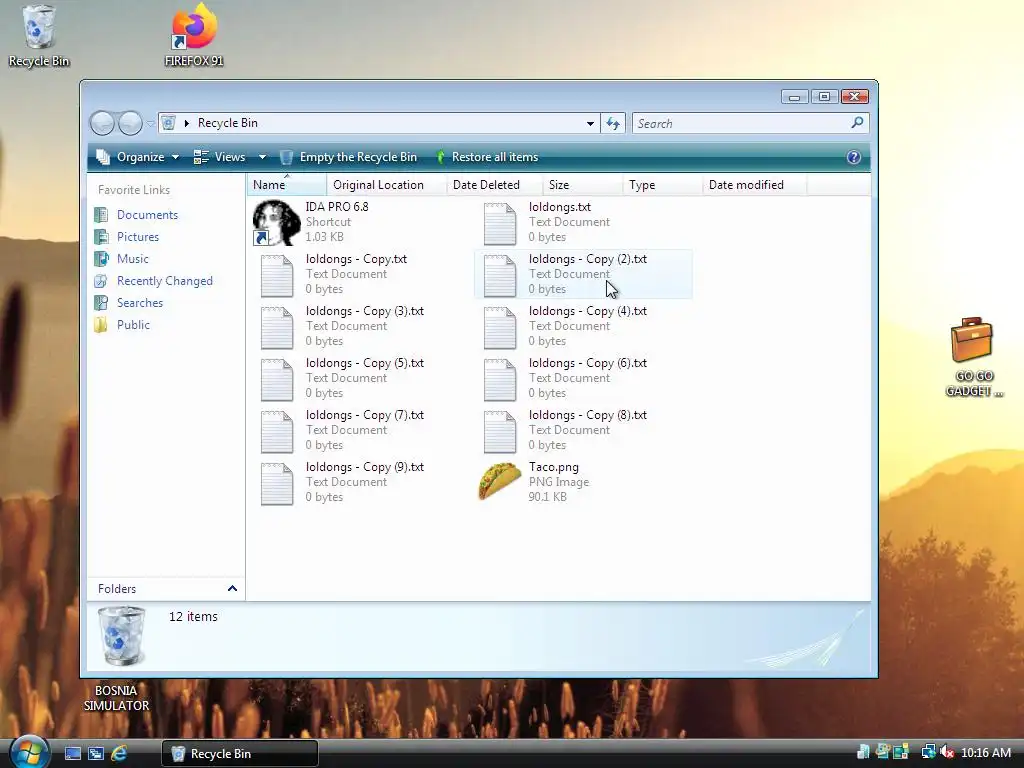Click the Windows Start orb
Viewport: 1024px width, 768px height.
point(29,752)
